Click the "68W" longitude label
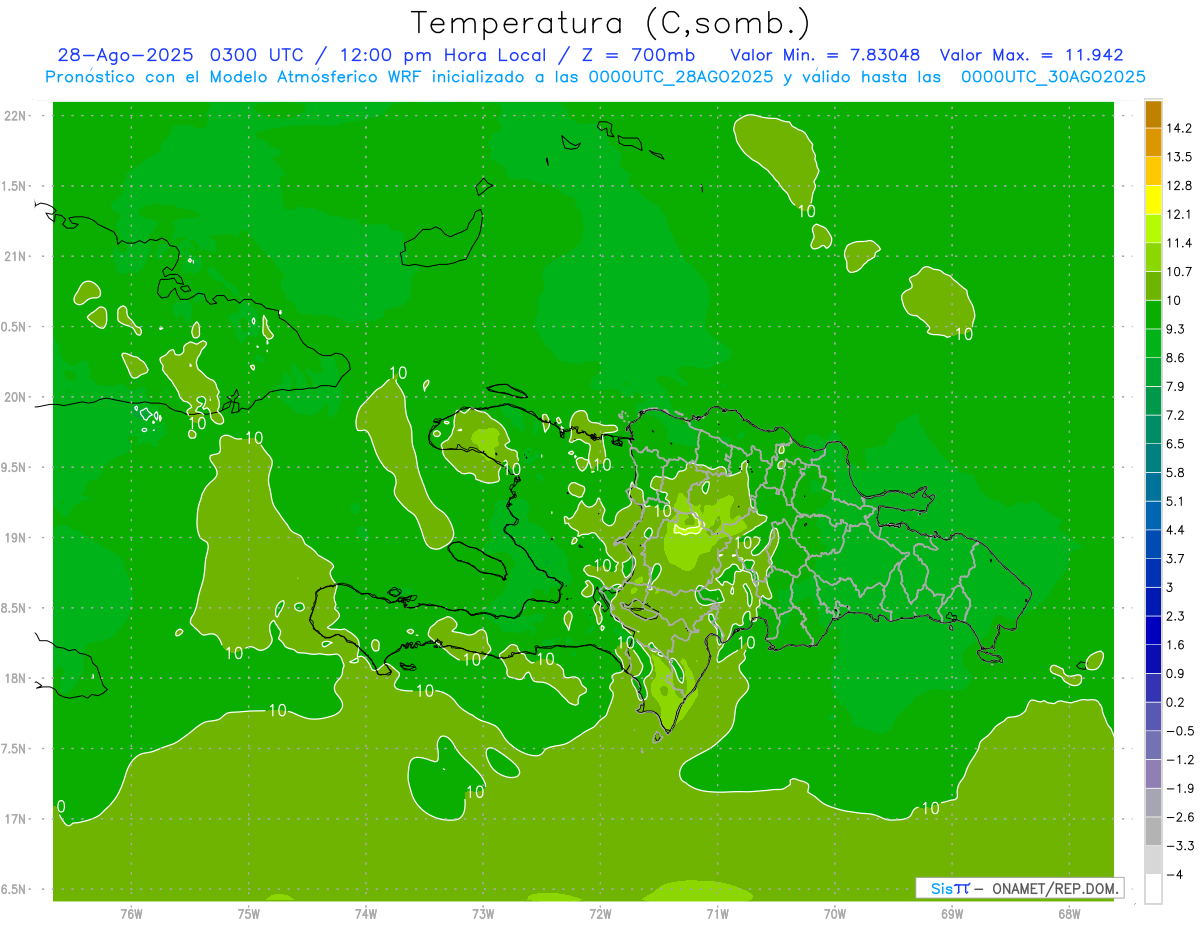The width and height of the screenshot is (1200, 927). click(x=1069, y=914)
